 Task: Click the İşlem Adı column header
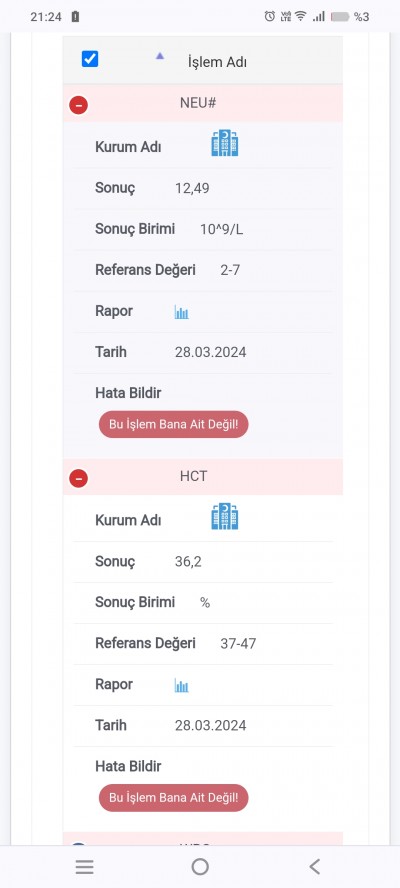coord(217,62)
